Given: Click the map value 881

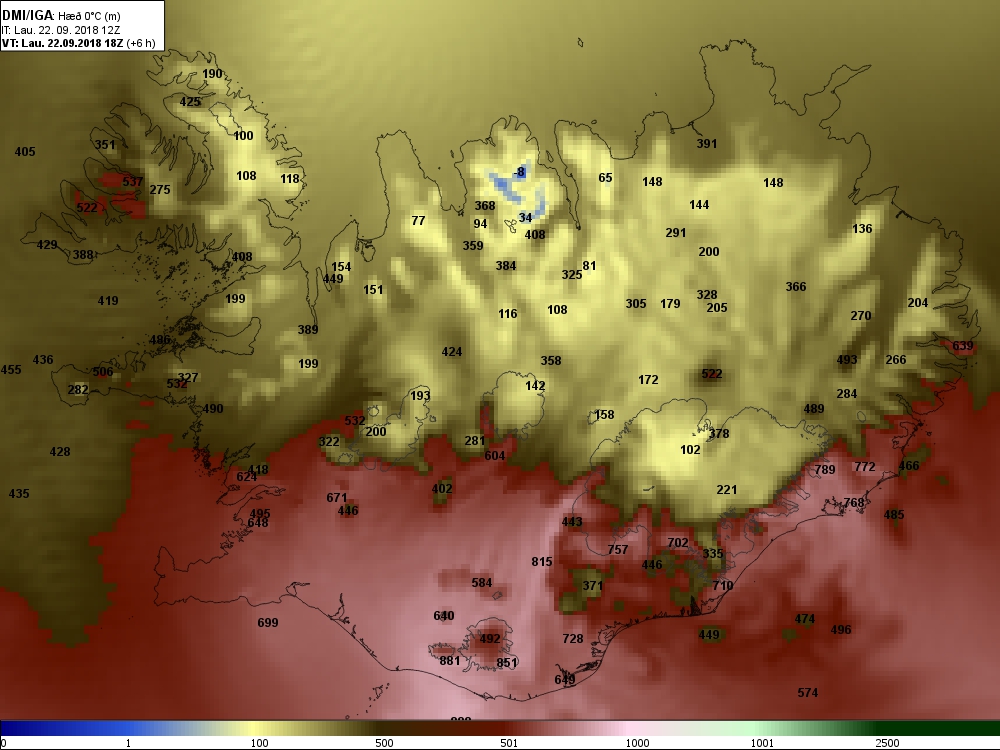Looking at the screenshot, I should [x=450, y=660].
